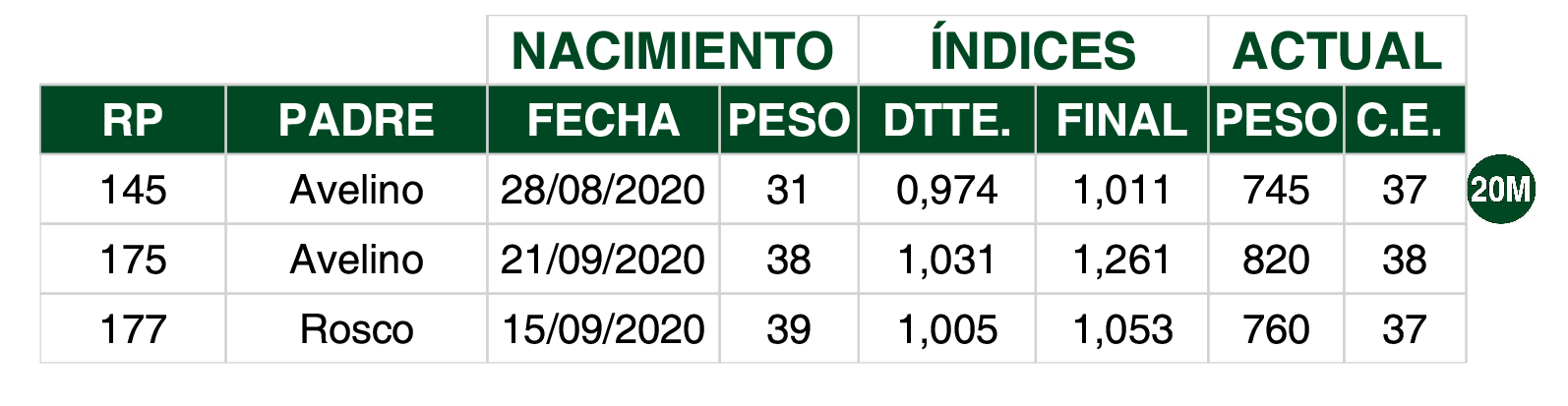Click the ÍNDICES group header
The image size is (1568, 406).
[x=1033, y=50]
